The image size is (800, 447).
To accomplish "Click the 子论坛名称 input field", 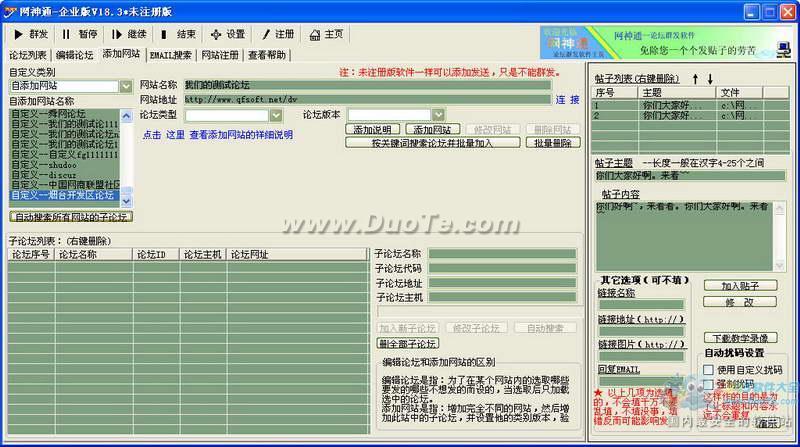I will (x=503, y=254).
